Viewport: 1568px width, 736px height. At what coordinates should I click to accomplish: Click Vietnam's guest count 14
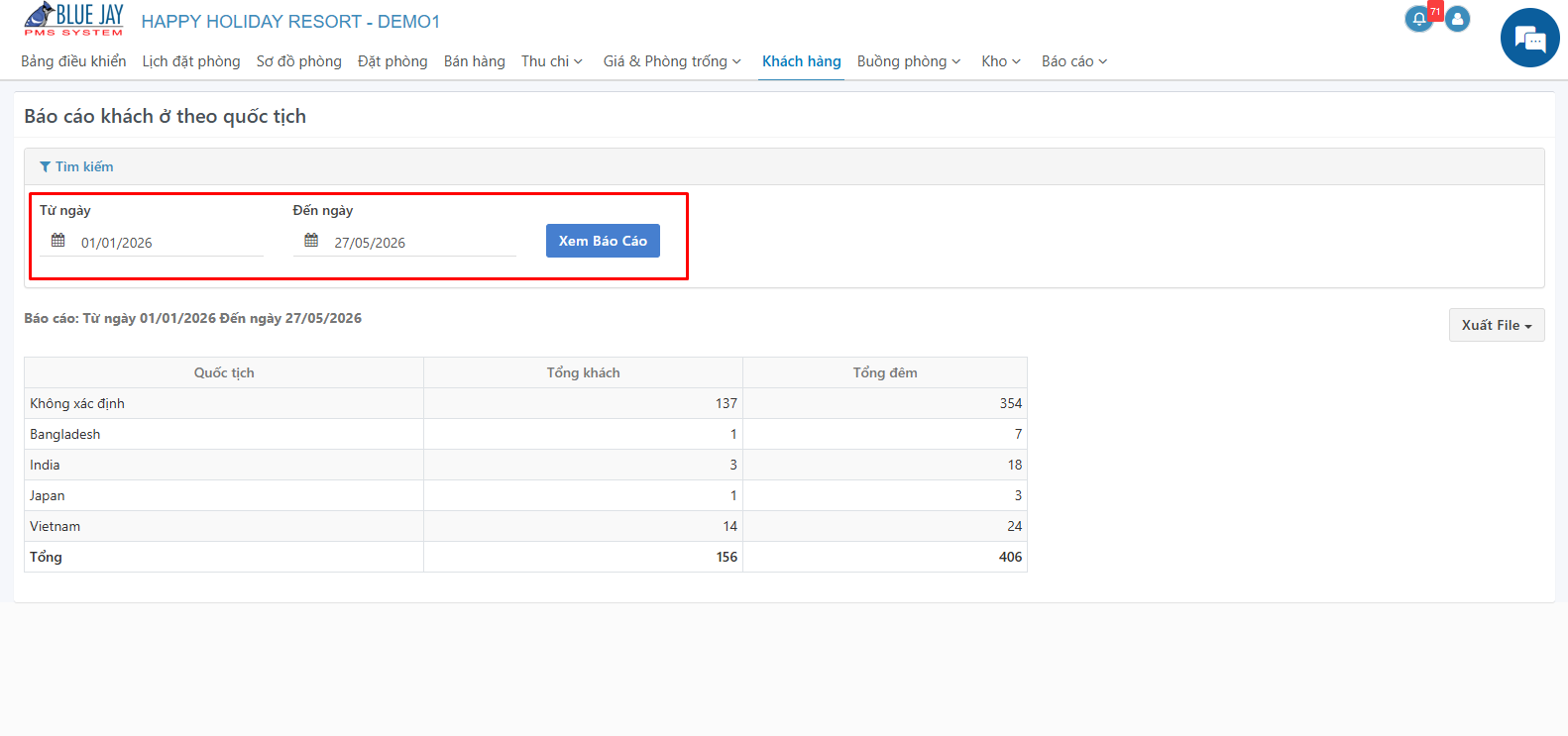click(x=730, y=526)
